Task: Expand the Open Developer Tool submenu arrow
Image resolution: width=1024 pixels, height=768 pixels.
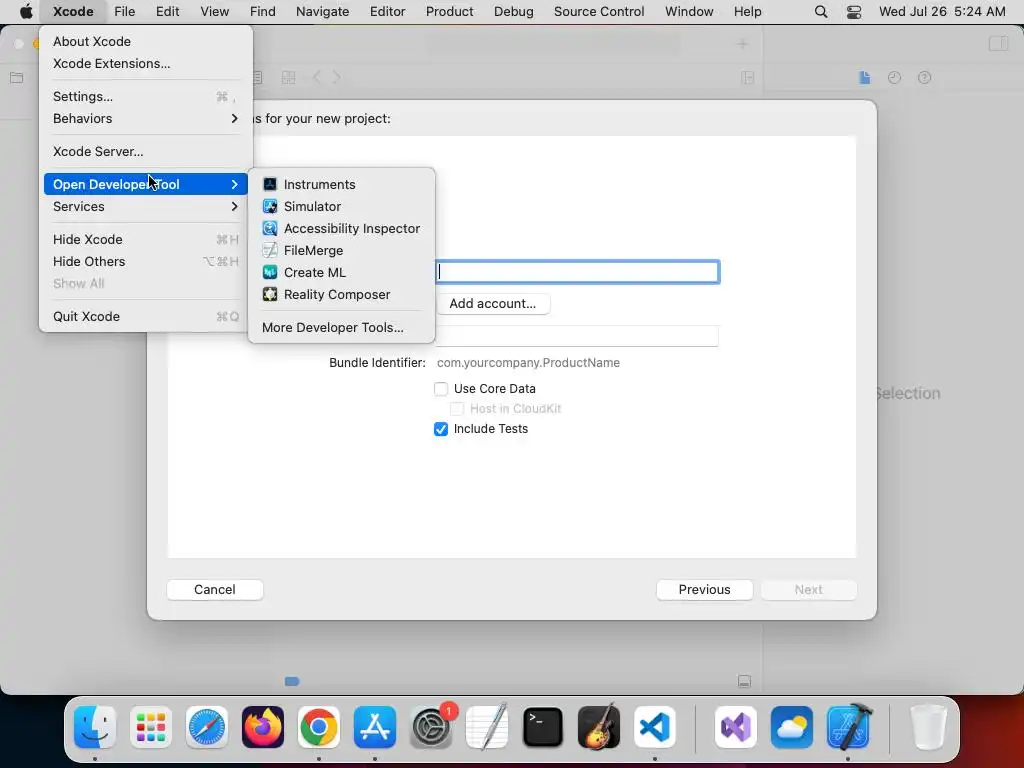Action: (234, 184)
